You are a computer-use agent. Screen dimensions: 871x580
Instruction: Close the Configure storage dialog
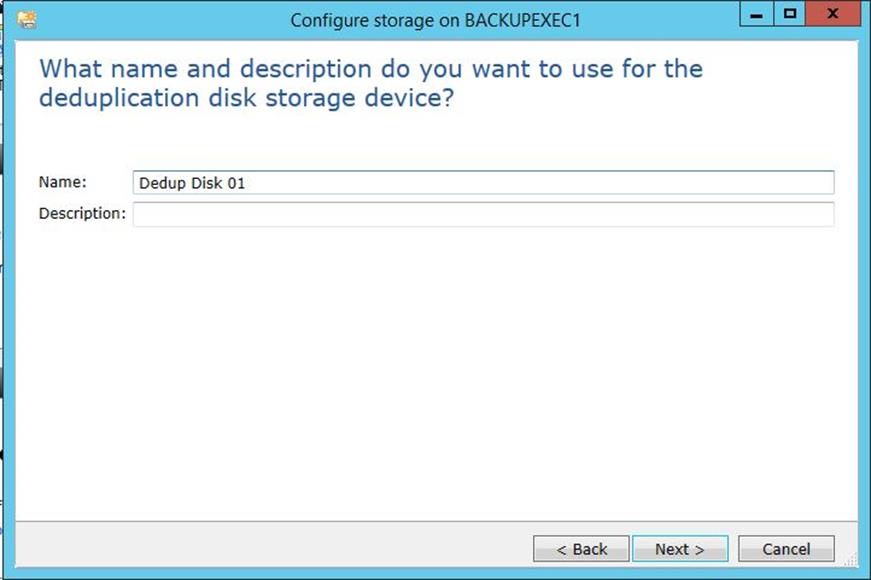[x=833, y=14]
